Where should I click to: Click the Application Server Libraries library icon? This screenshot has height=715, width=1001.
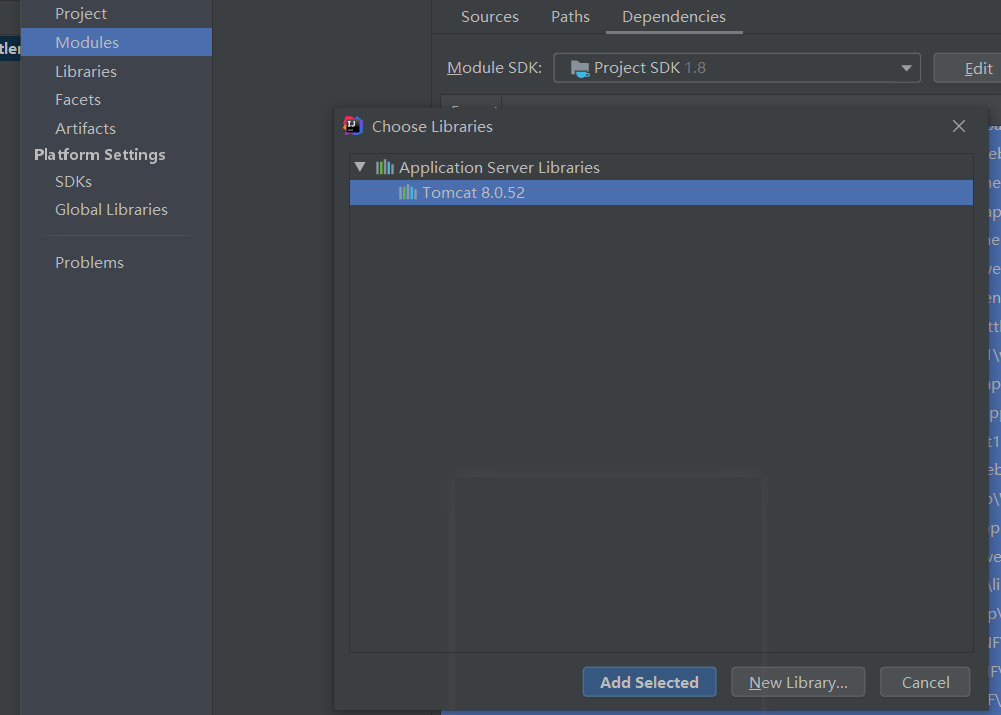coord(385,167)
